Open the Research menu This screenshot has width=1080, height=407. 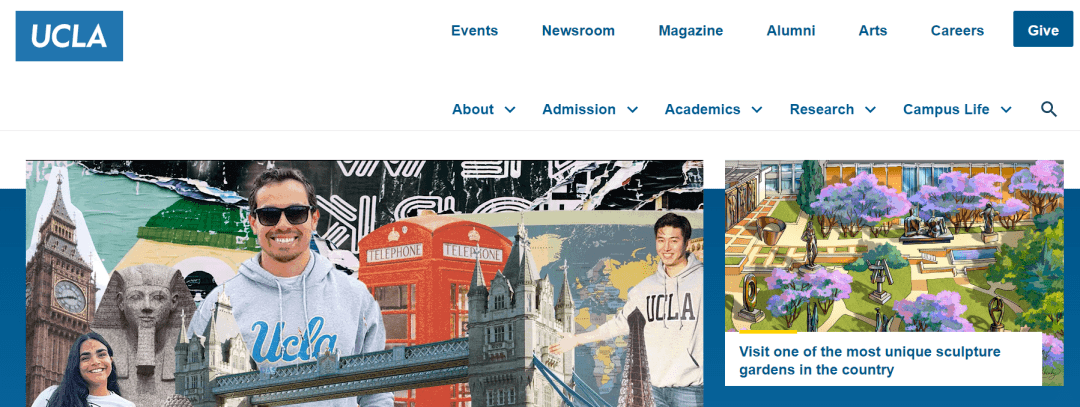(x=822, y=109)
